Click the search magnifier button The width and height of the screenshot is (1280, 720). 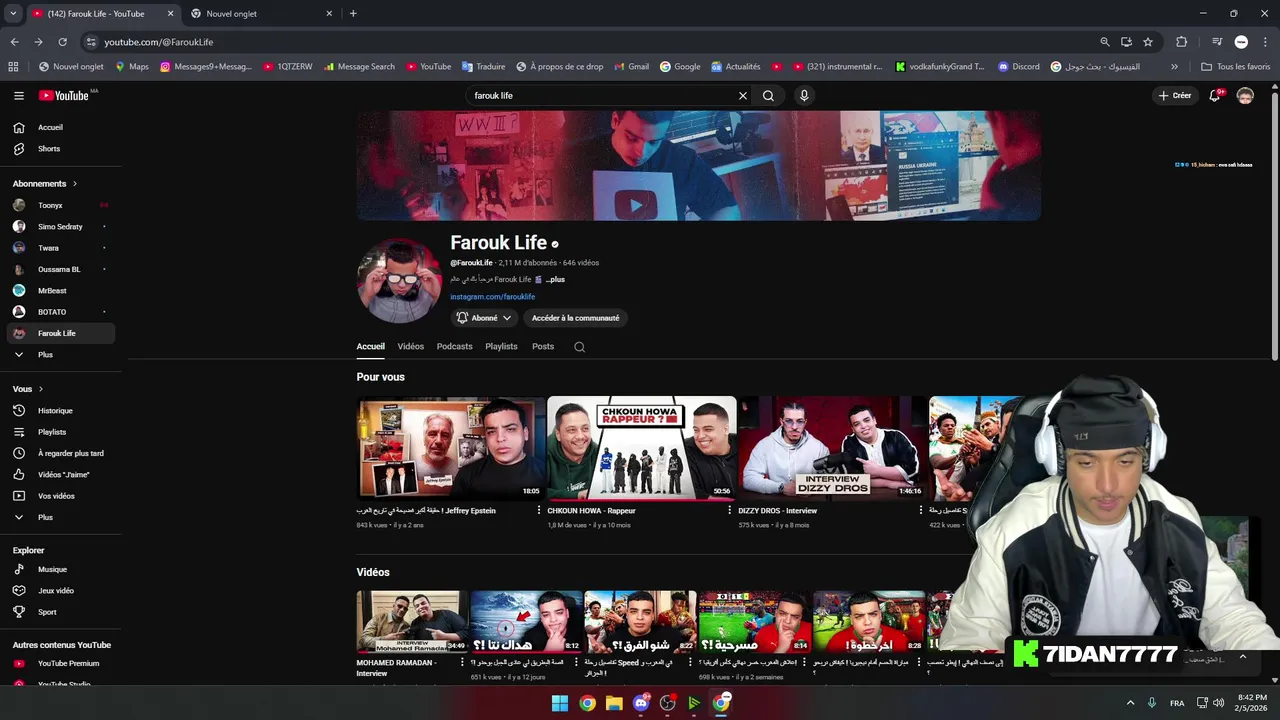(x=768, y=96)
